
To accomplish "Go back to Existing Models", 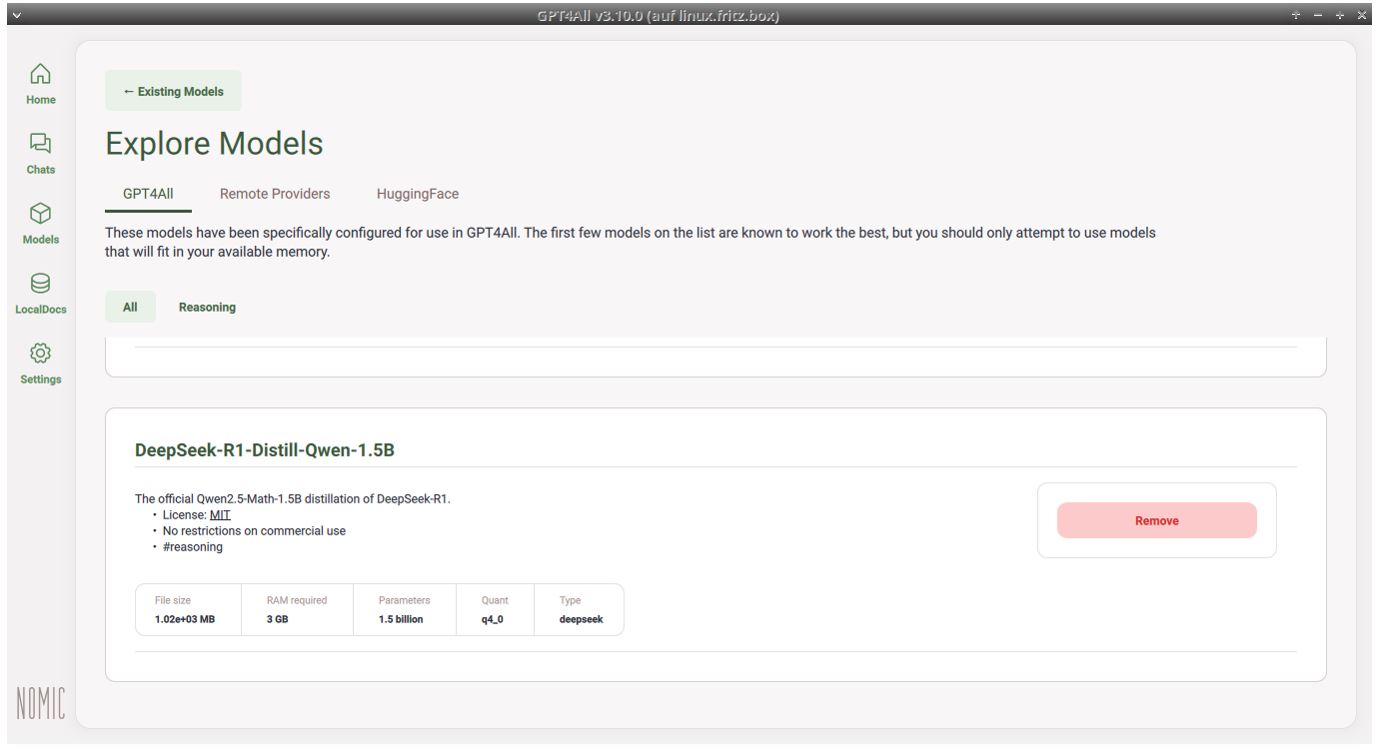I will coord(173,91).
